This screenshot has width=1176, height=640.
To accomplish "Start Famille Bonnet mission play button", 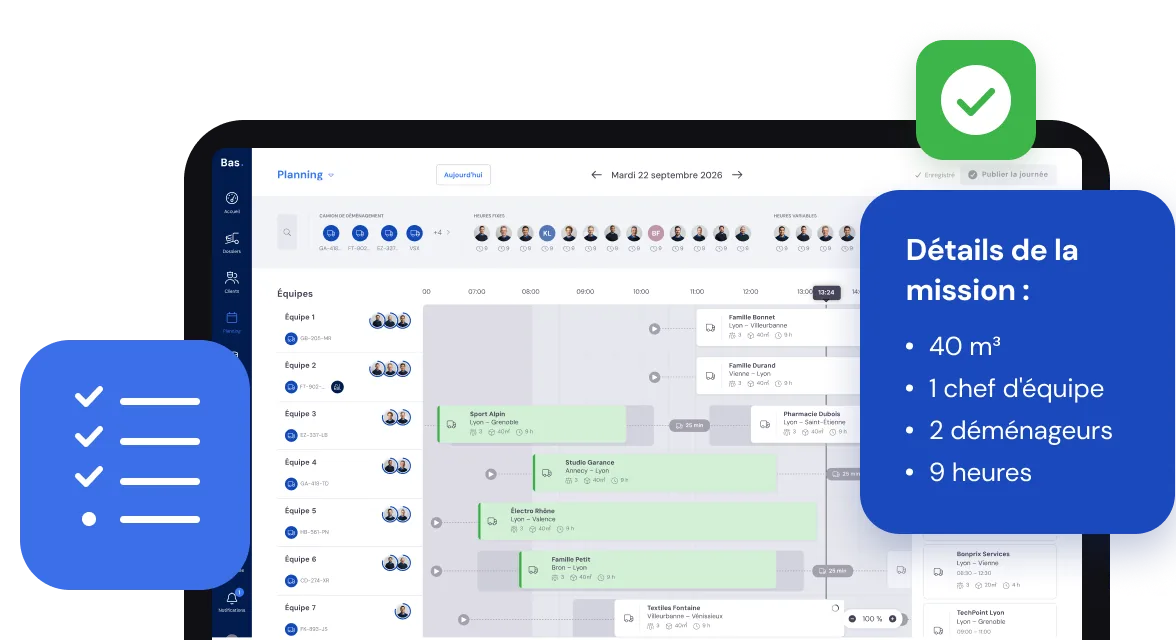I will click(655, 329).
